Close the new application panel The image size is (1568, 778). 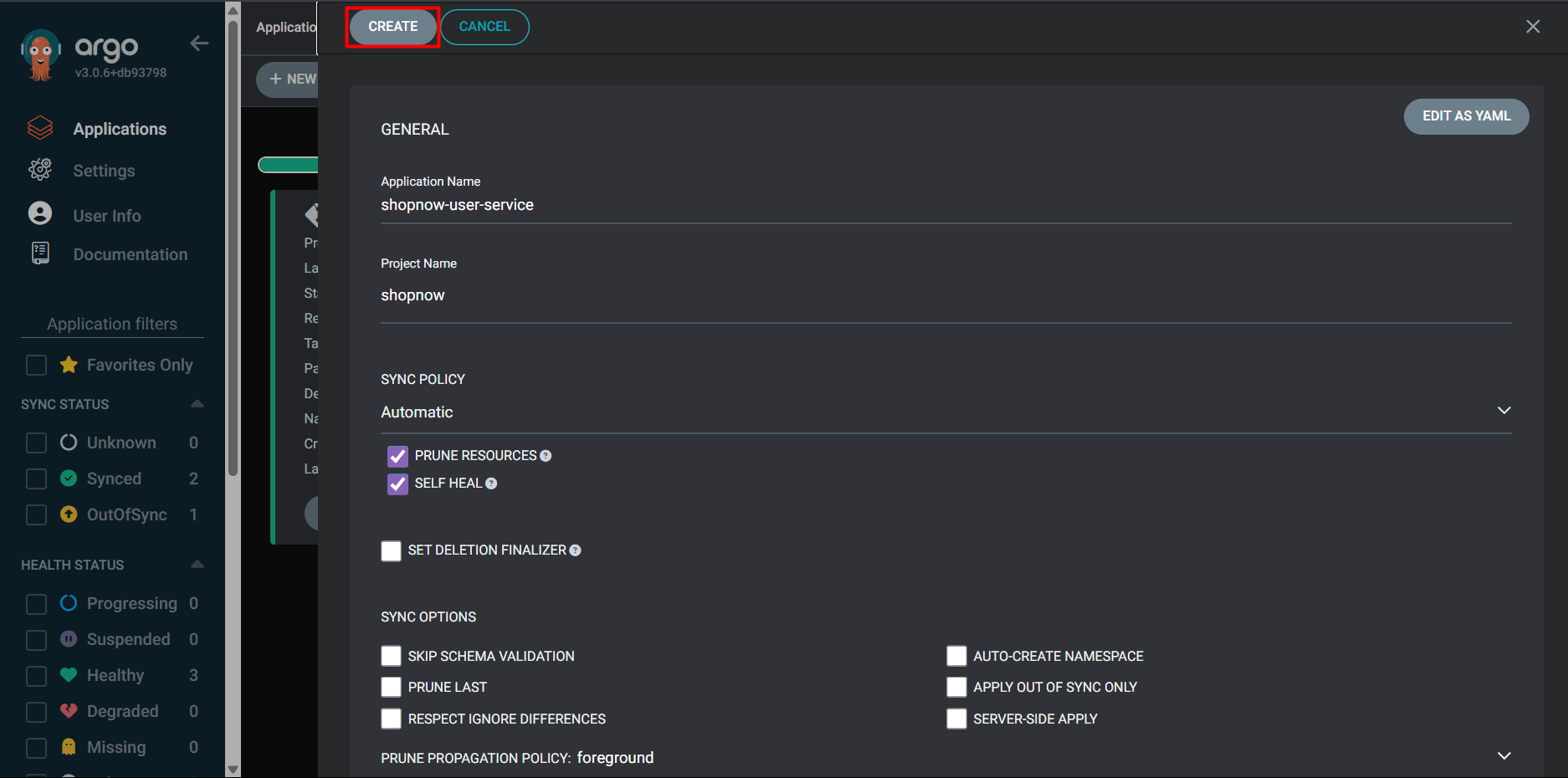pyautogui.click(x=1532, y=27)
